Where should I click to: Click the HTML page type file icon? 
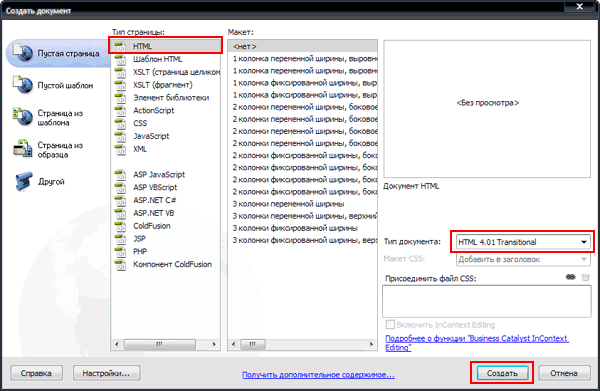121,46
